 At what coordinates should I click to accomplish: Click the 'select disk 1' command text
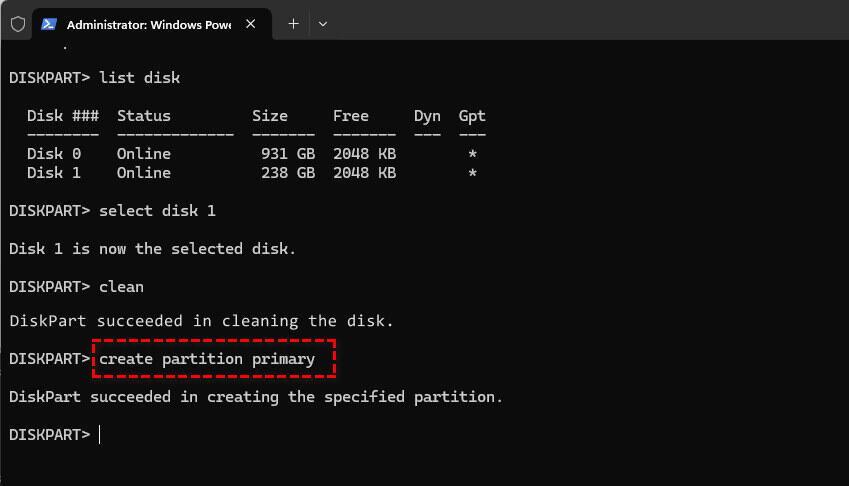pyautogui.click(x=157, y=211)
